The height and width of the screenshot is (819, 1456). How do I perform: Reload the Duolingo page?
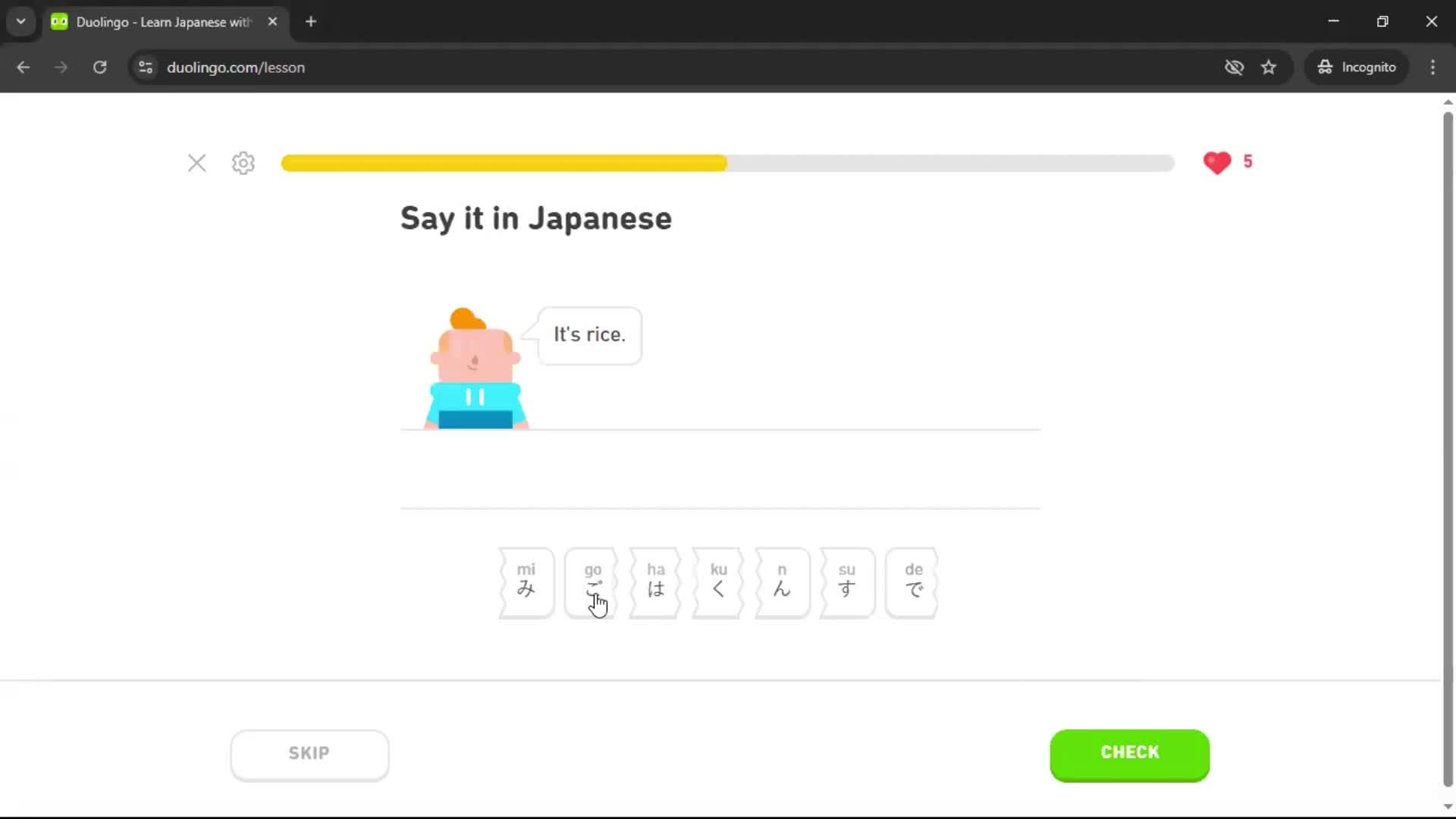99,67
